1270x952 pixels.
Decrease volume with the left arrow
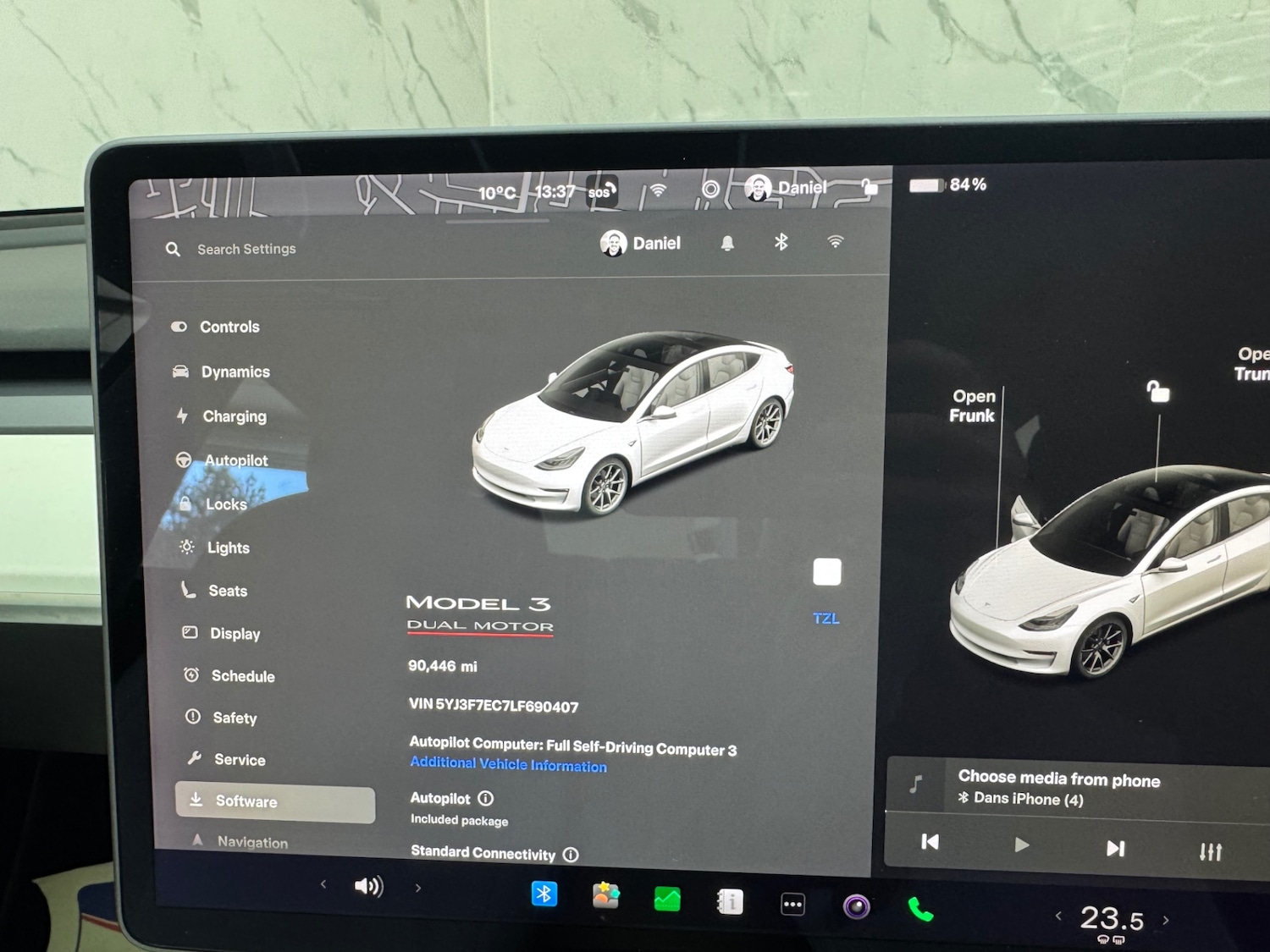(x=323, y=884)
